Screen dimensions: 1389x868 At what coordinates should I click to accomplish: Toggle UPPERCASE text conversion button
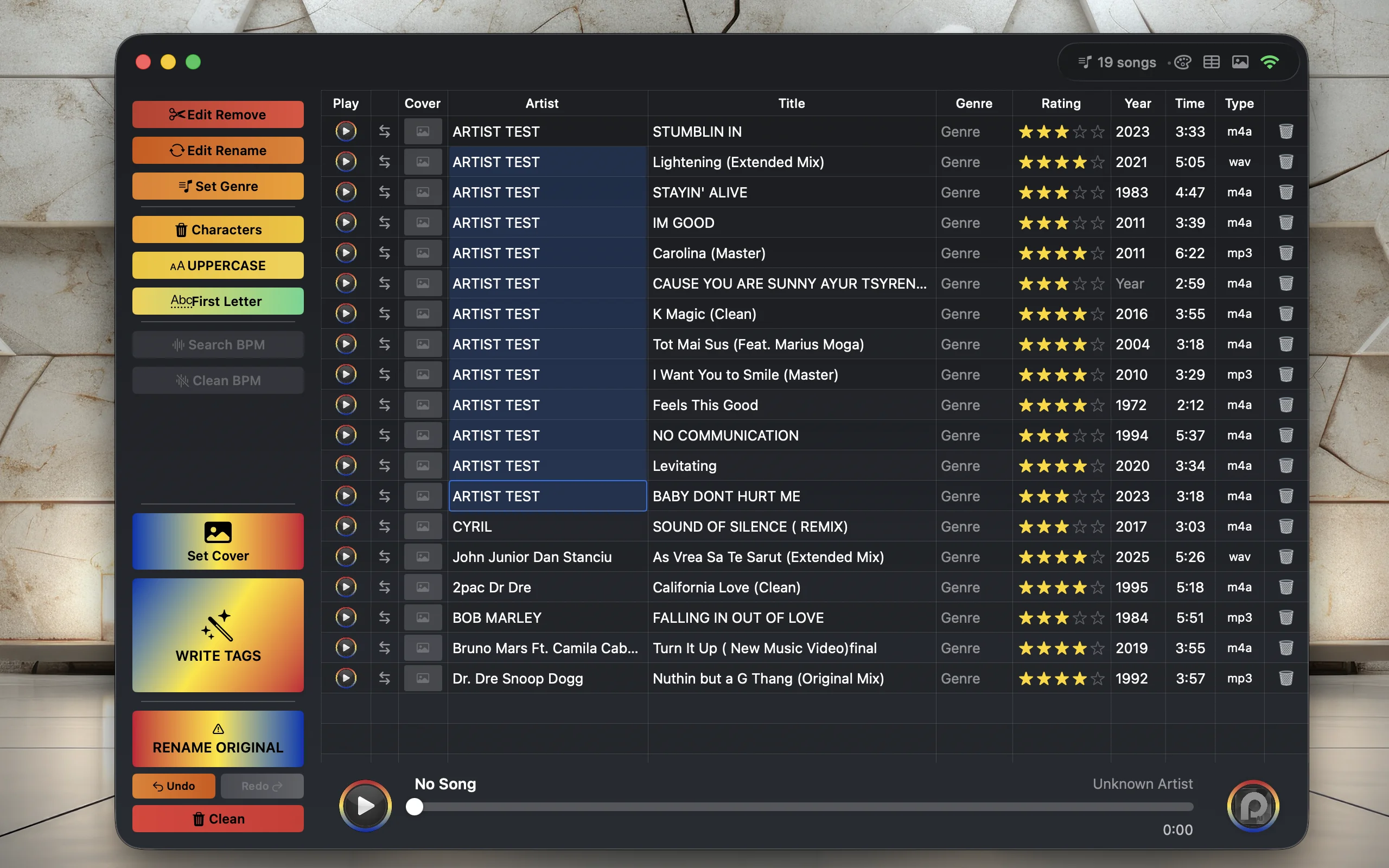pyautogui.click(x=218, y=266)
